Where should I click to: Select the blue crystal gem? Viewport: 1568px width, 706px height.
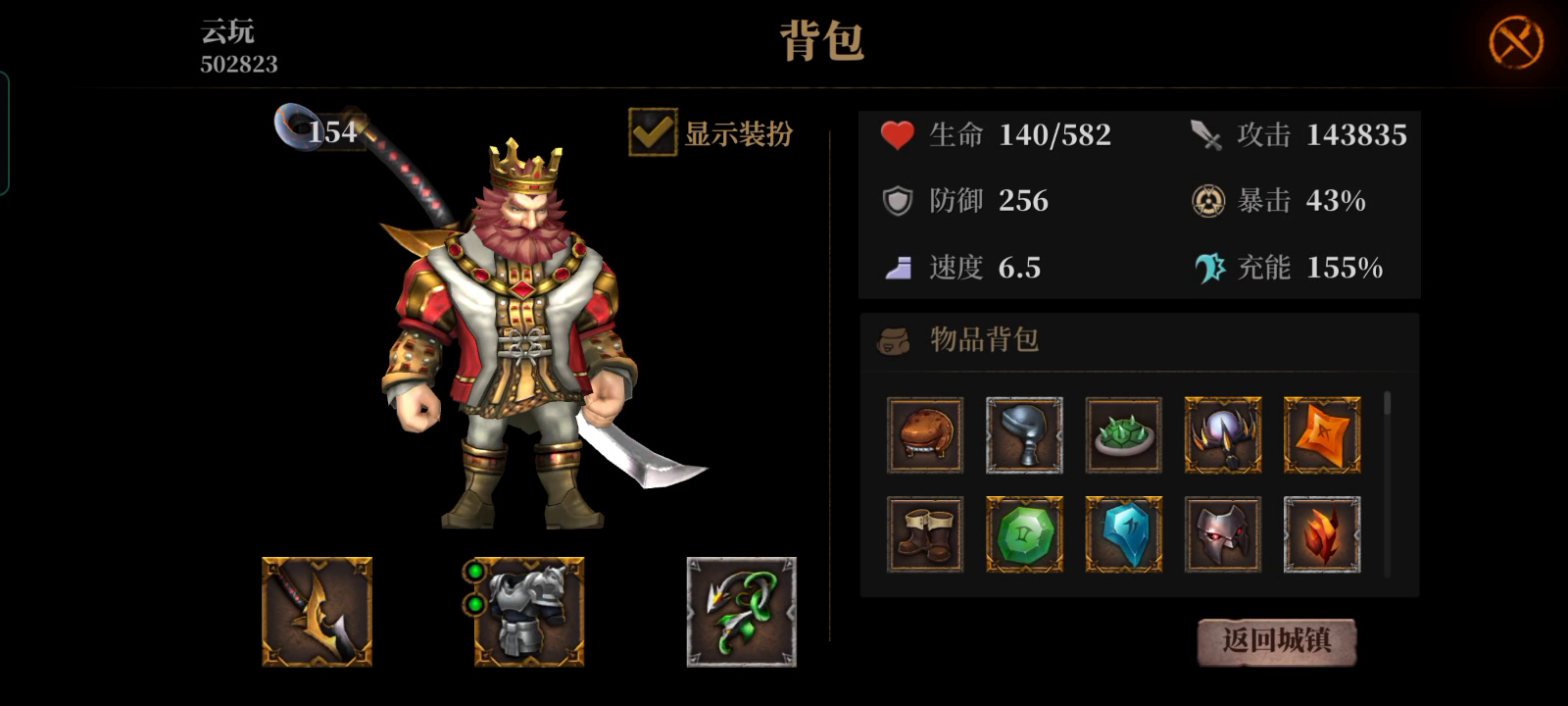1124,534
